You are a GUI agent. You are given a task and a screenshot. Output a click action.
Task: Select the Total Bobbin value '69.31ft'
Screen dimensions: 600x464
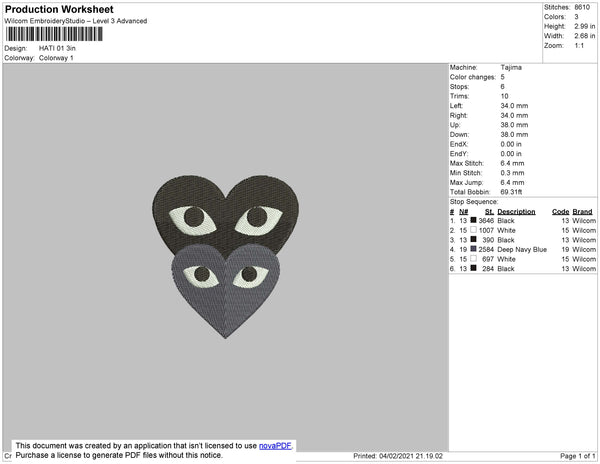pyautogui.click(x=511, y=192)
